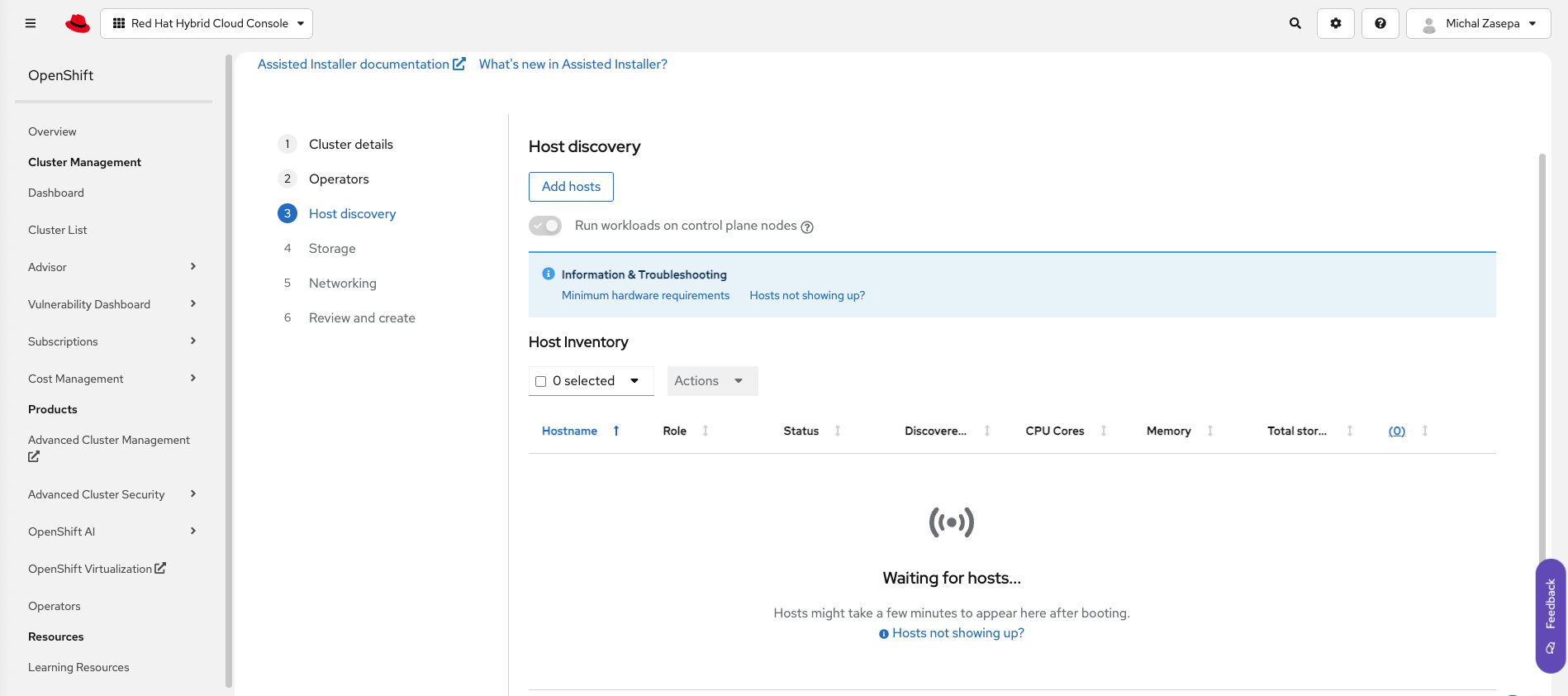
Task: Click the Red Hat logo
Action: click(x=78, y=23)
